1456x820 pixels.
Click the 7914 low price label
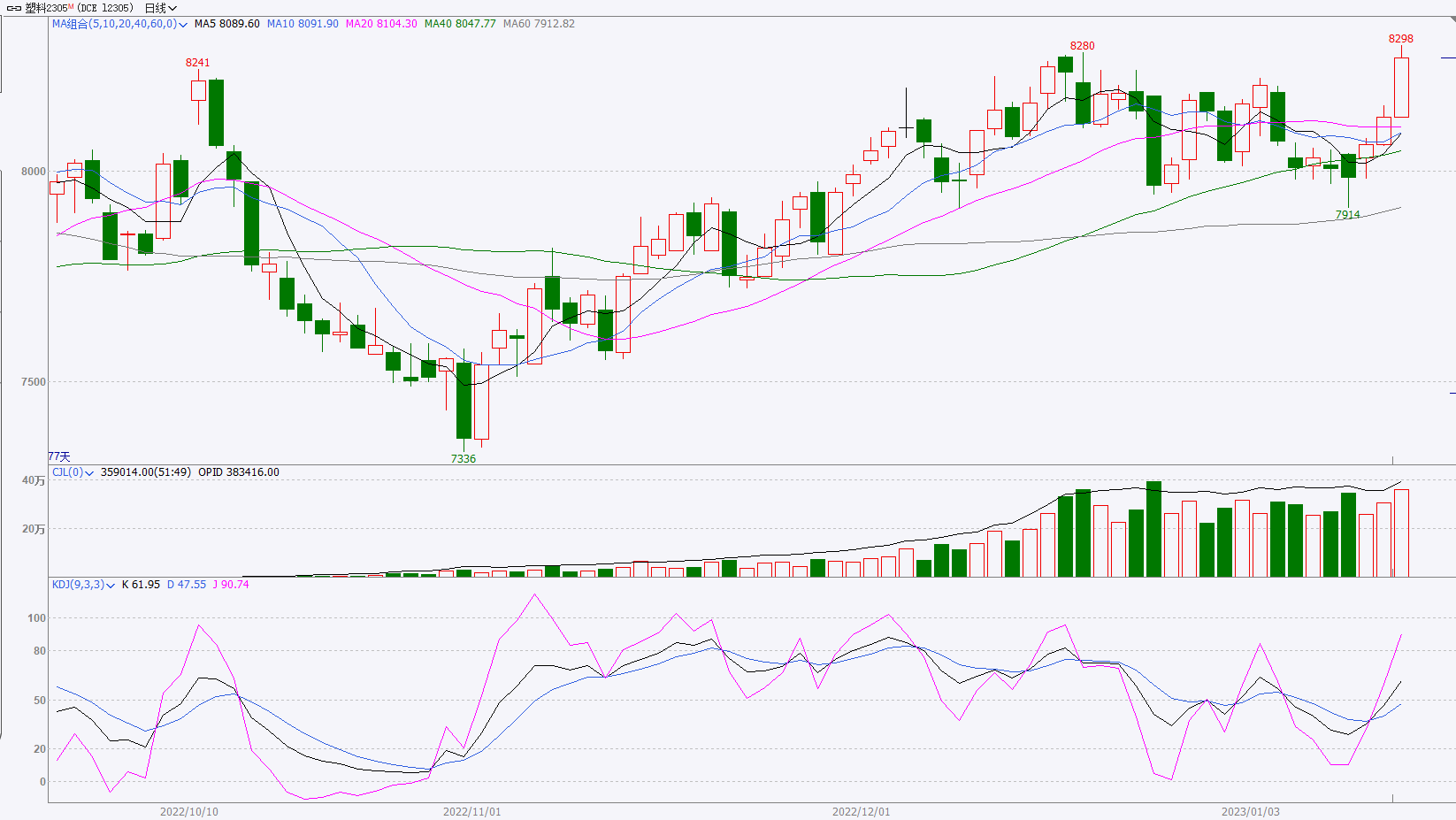1347,215
